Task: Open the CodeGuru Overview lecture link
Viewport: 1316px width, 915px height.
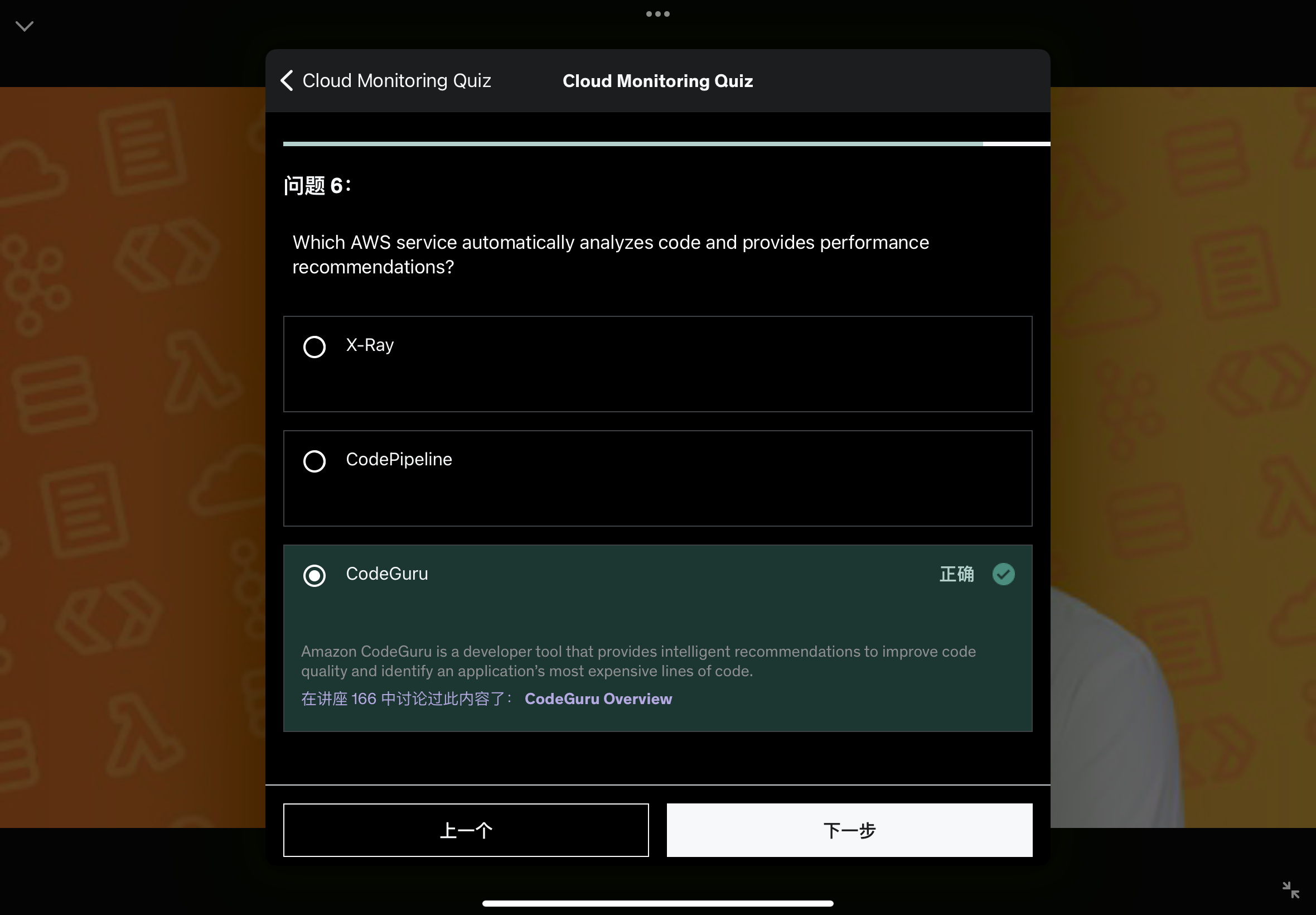Action: click(x=598, y=699)
